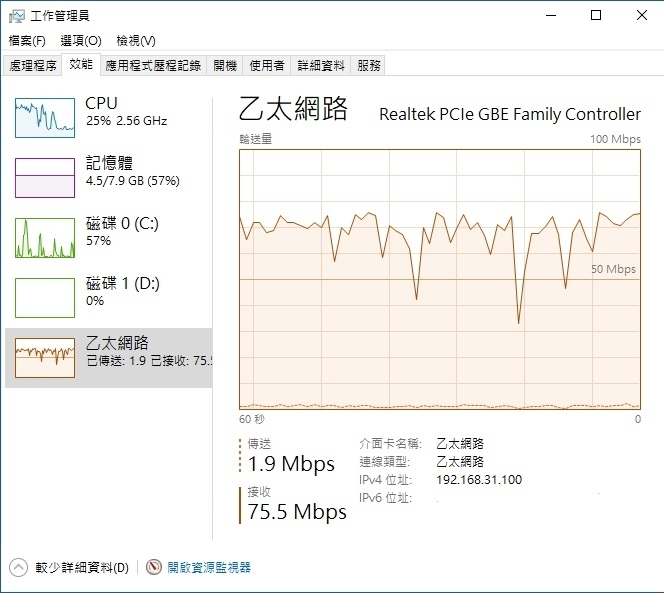Click the resource monitor icon
The image size is (664, 593).
pos(154,567)
